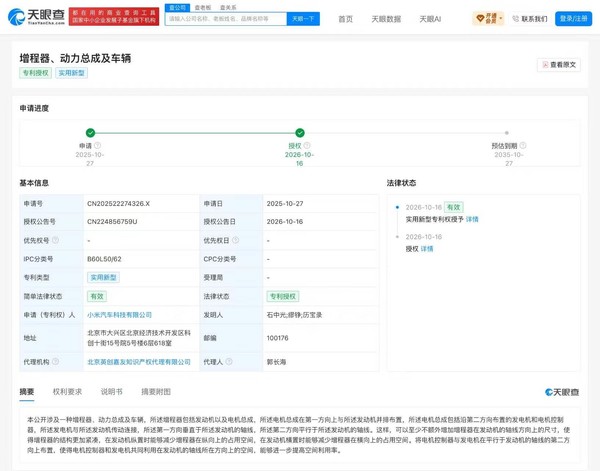Select the 查老板 search tab
600x471 pixels.
pyautogui.click(x=202, y=7)
